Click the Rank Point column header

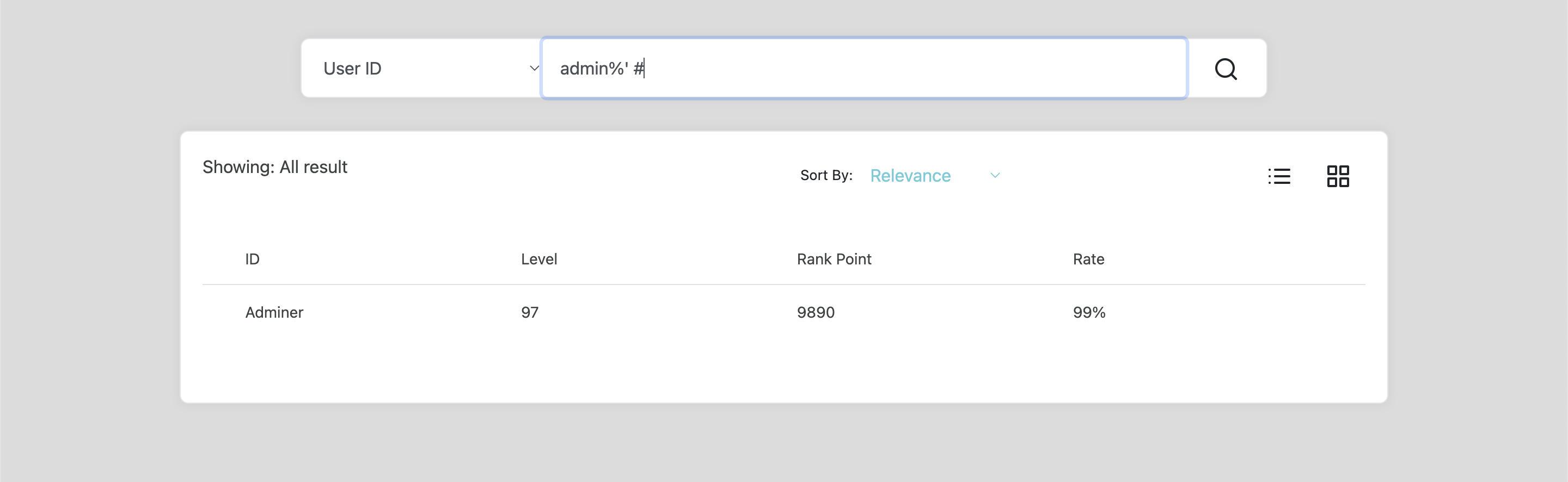click(x=834, y=259)
